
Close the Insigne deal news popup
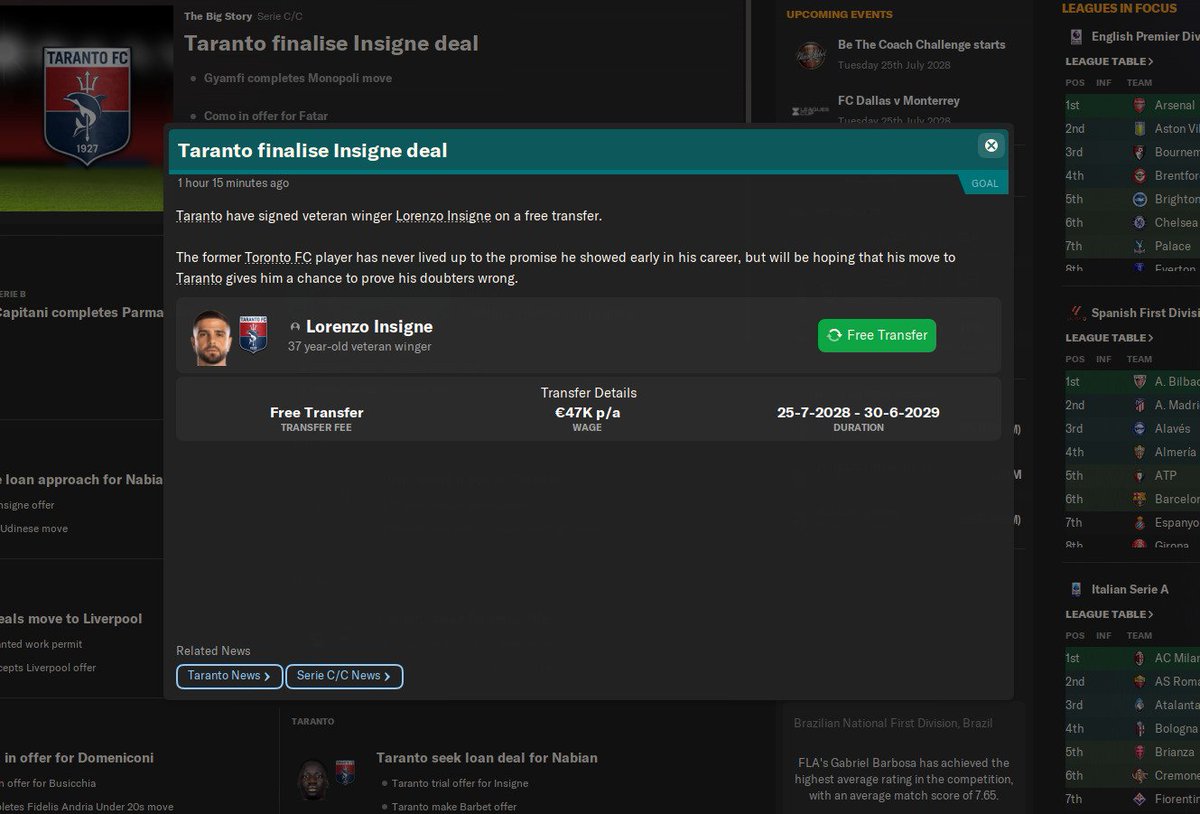coord(991,146)
